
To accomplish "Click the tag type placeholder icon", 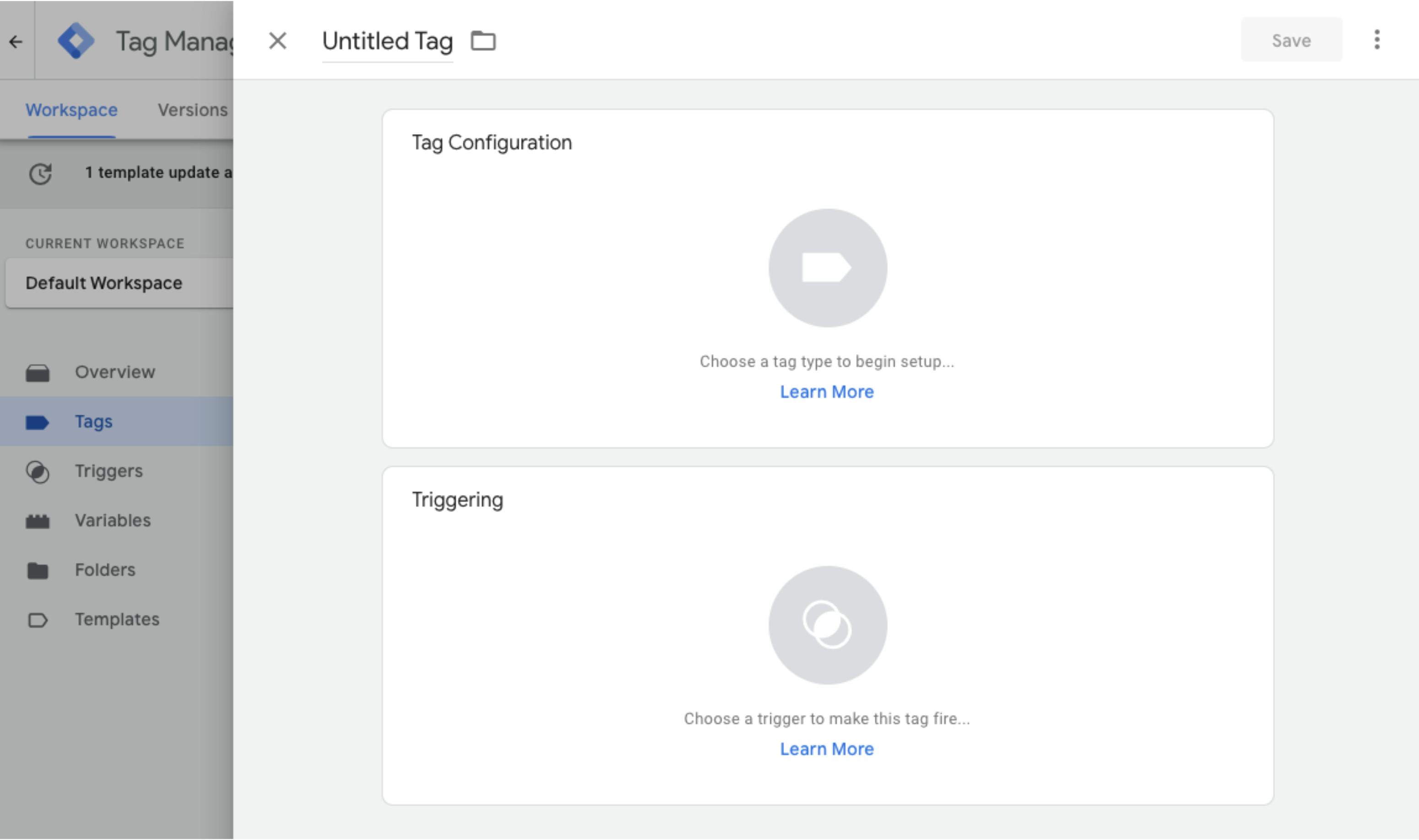I will pyautogui.click(x=827, y=268).
